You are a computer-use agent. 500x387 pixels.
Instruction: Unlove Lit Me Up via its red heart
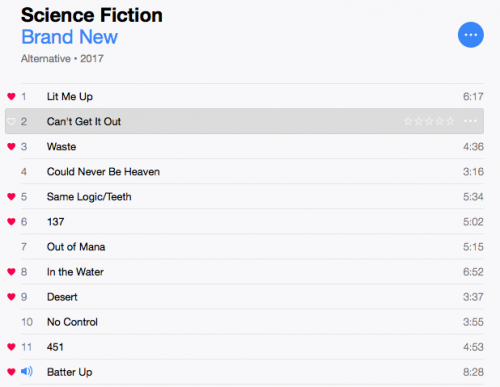point(11,96)
